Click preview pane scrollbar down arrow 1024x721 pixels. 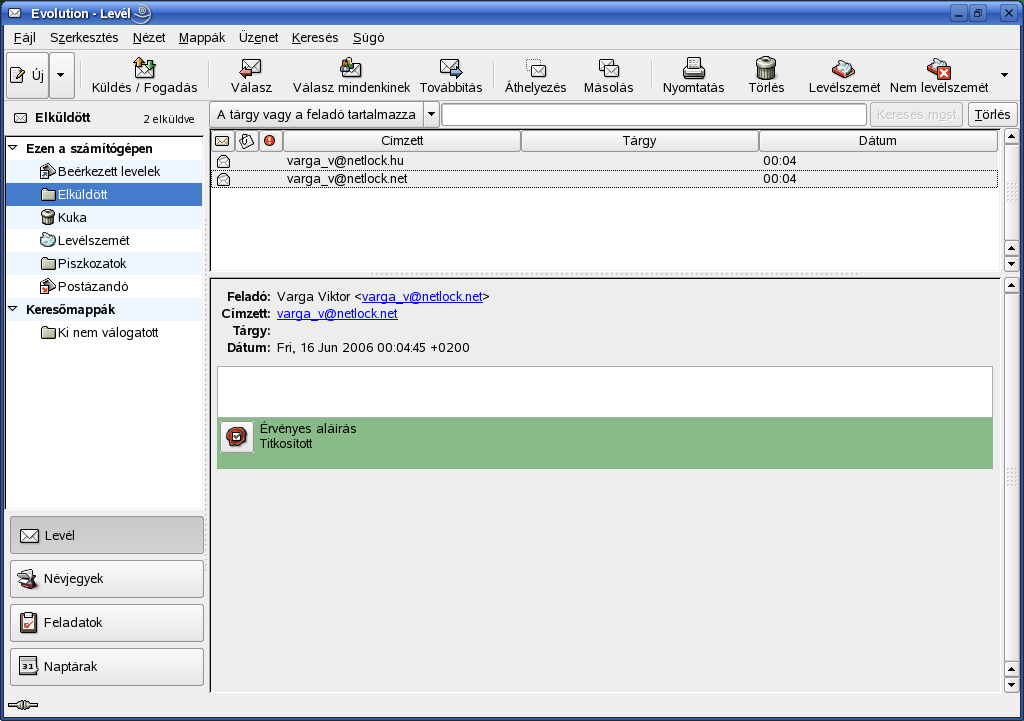(1011, 685)
